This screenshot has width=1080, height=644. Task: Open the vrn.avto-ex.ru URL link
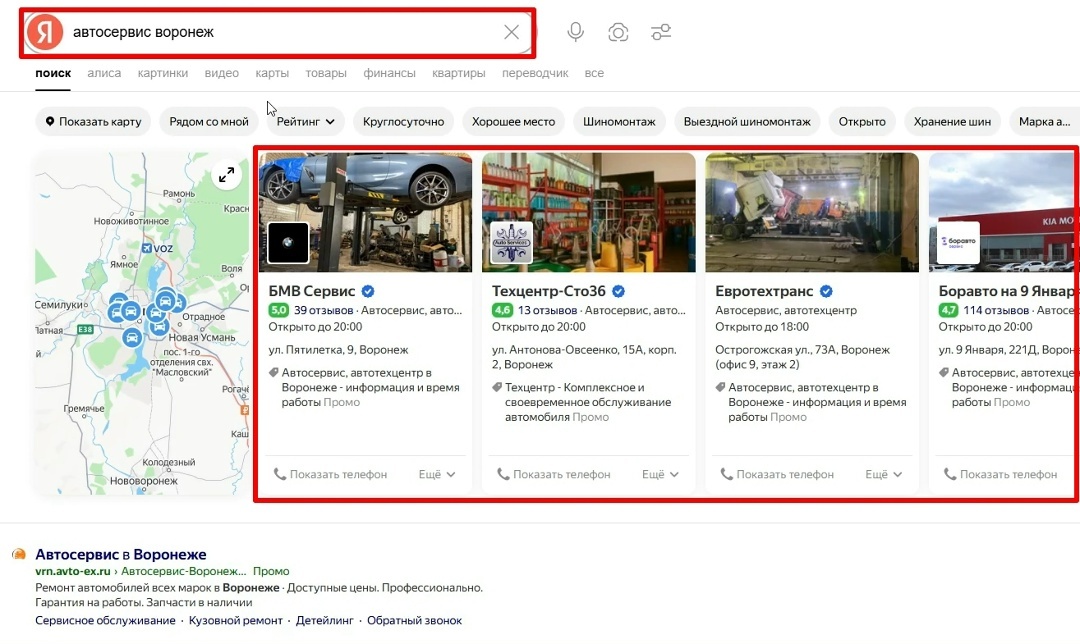point(73,571)
